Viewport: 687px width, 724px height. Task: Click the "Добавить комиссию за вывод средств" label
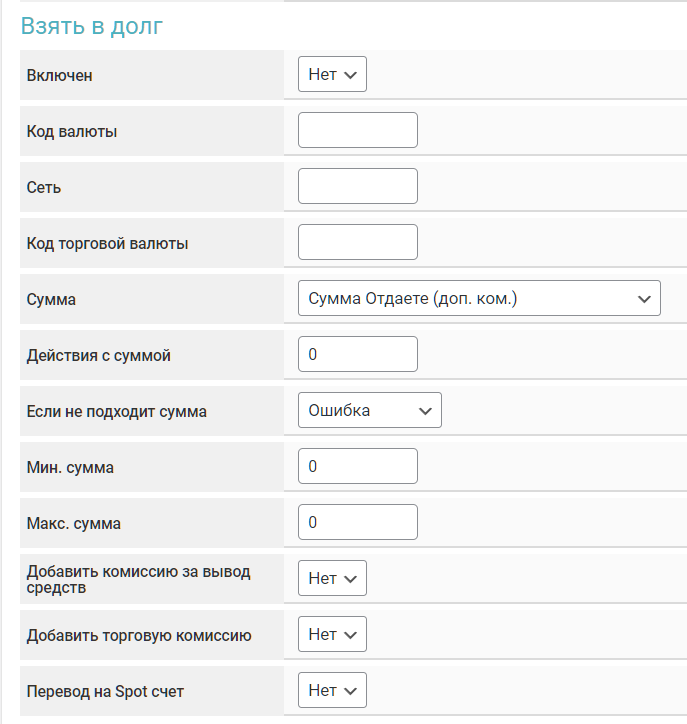click(138, 579)
